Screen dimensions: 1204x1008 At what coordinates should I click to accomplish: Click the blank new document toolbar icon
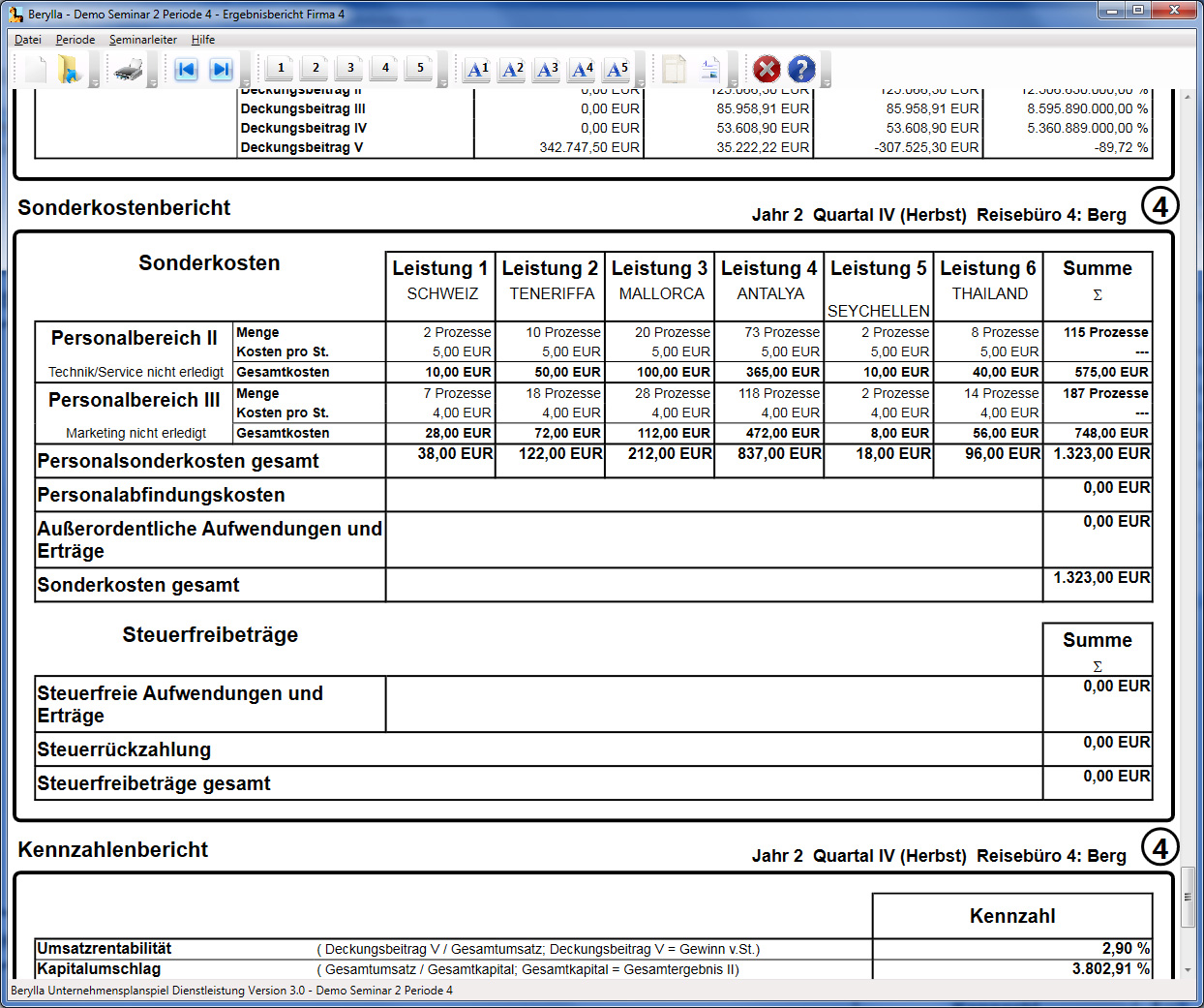point(37,69)
